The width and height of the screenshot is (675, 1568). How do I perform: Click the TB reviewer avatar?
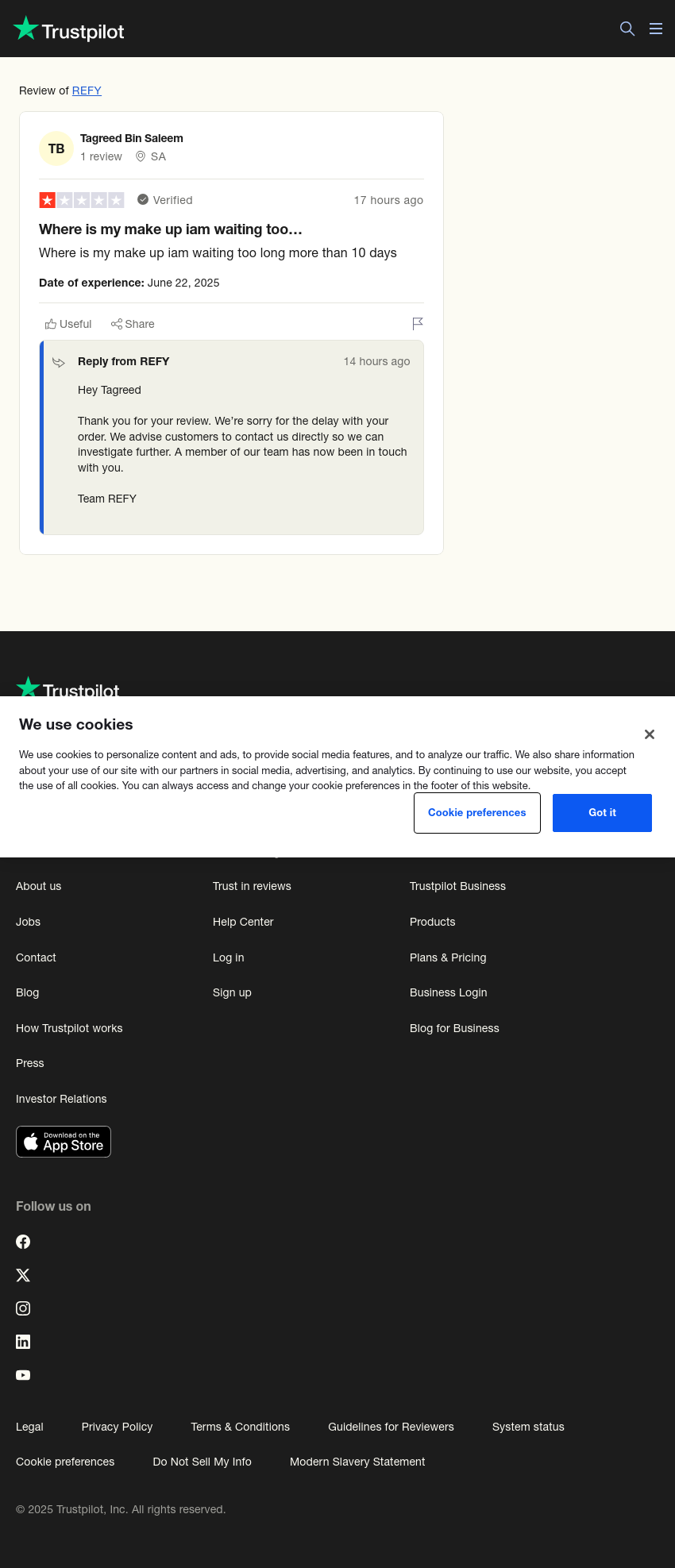pos(56,148)
